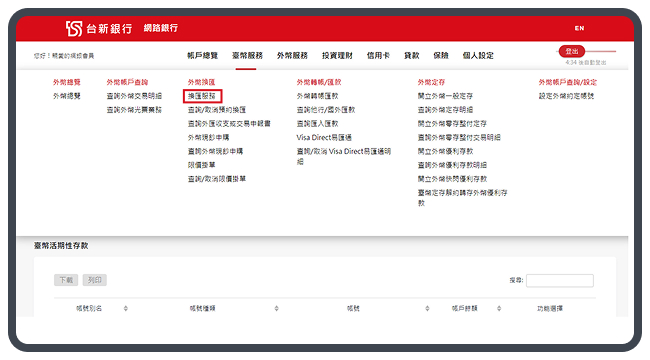Click the 下載 download button
Viewport: 650px width, 360px height.
tap(66, 280)
